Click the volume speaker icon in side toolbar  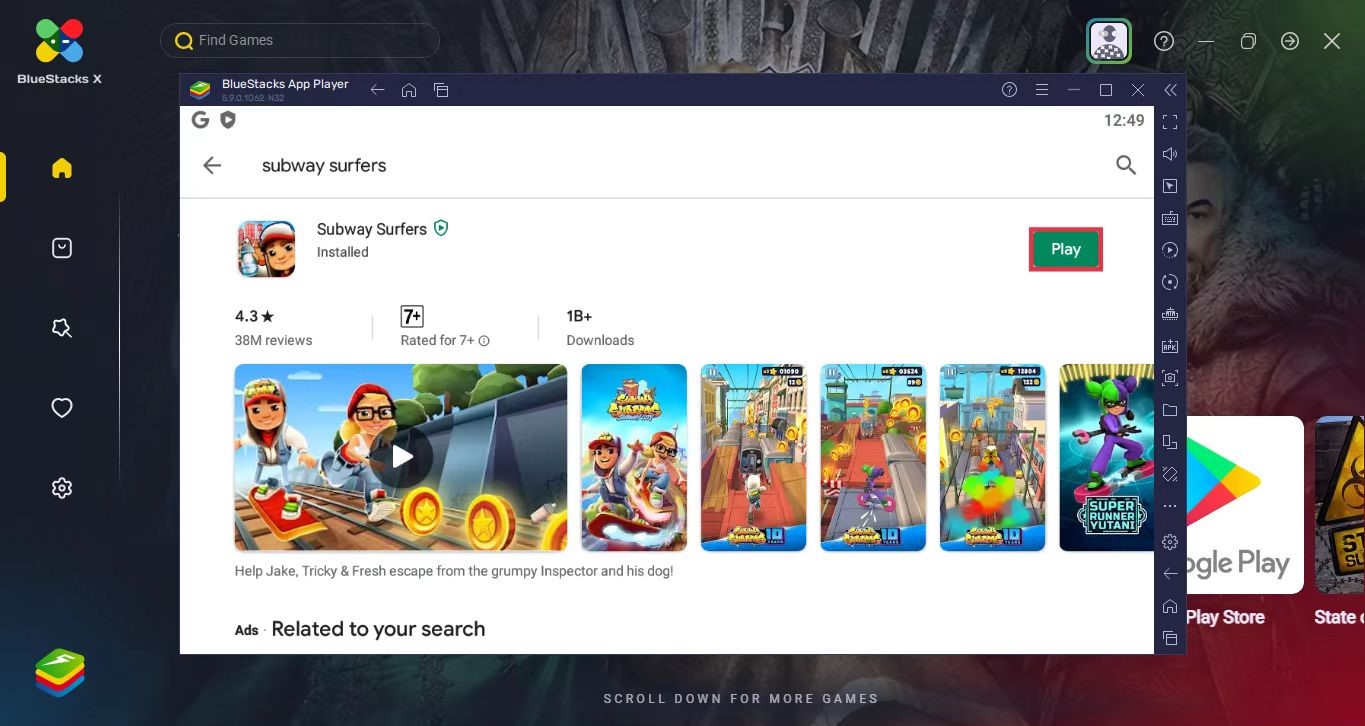(x=1170, y=154)
